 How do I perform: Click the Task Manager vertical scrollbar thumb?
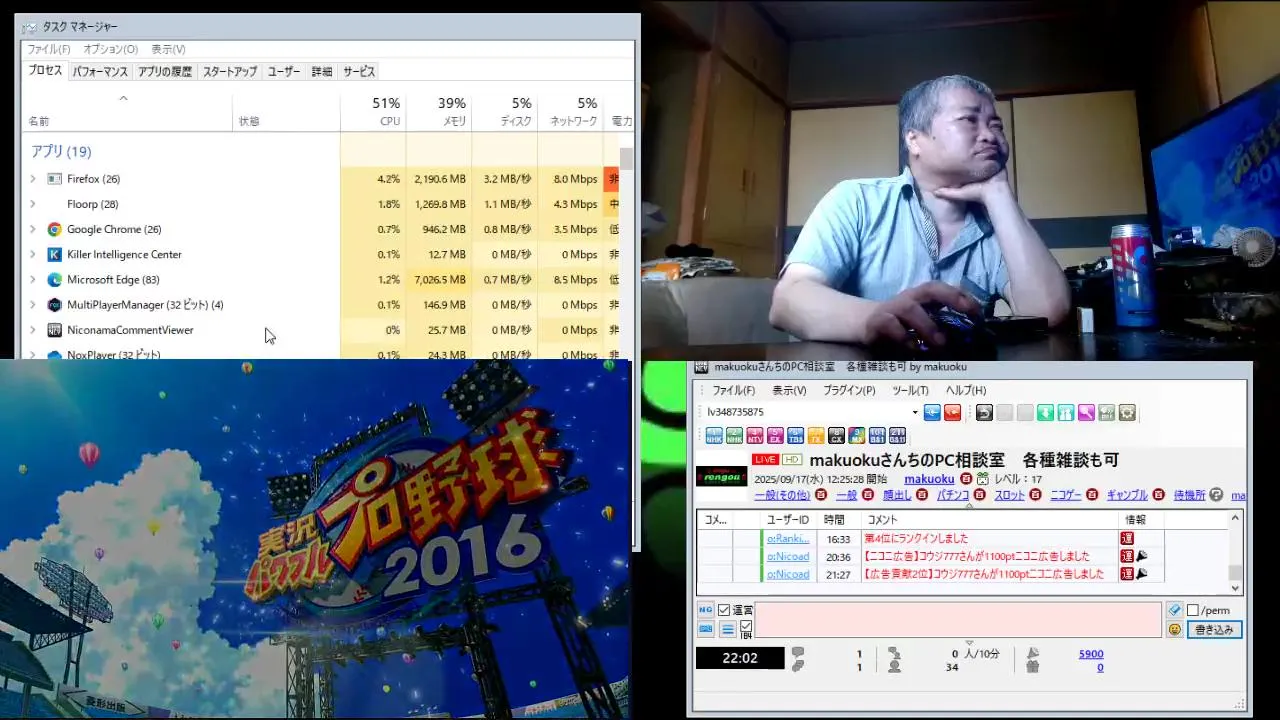(627, 159)
